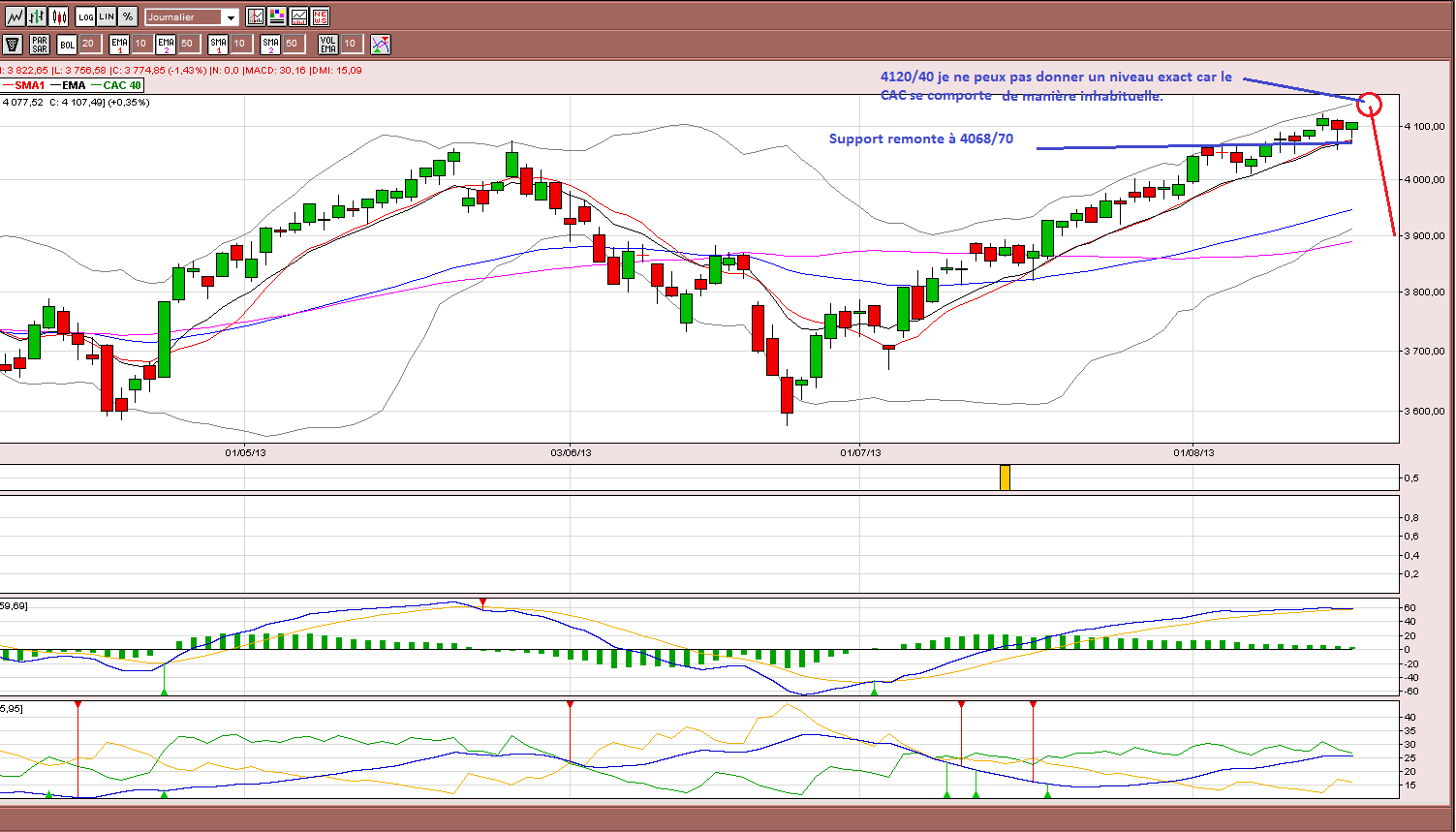1456x832 pixels.
Task: Switch scale to percent (%) mode
Action: 128,16
